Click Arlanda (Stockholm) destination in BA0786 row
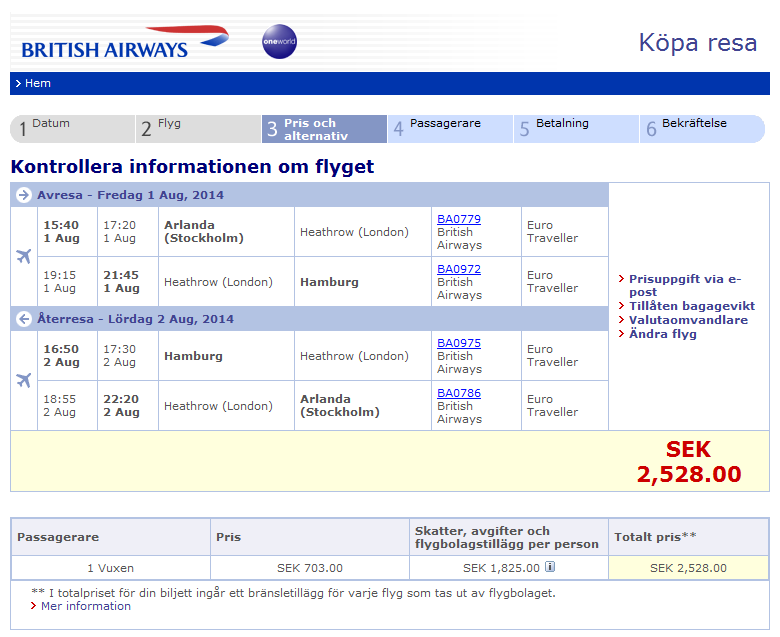The height and width of the screenshot is (637, 780). pos(340,405)
